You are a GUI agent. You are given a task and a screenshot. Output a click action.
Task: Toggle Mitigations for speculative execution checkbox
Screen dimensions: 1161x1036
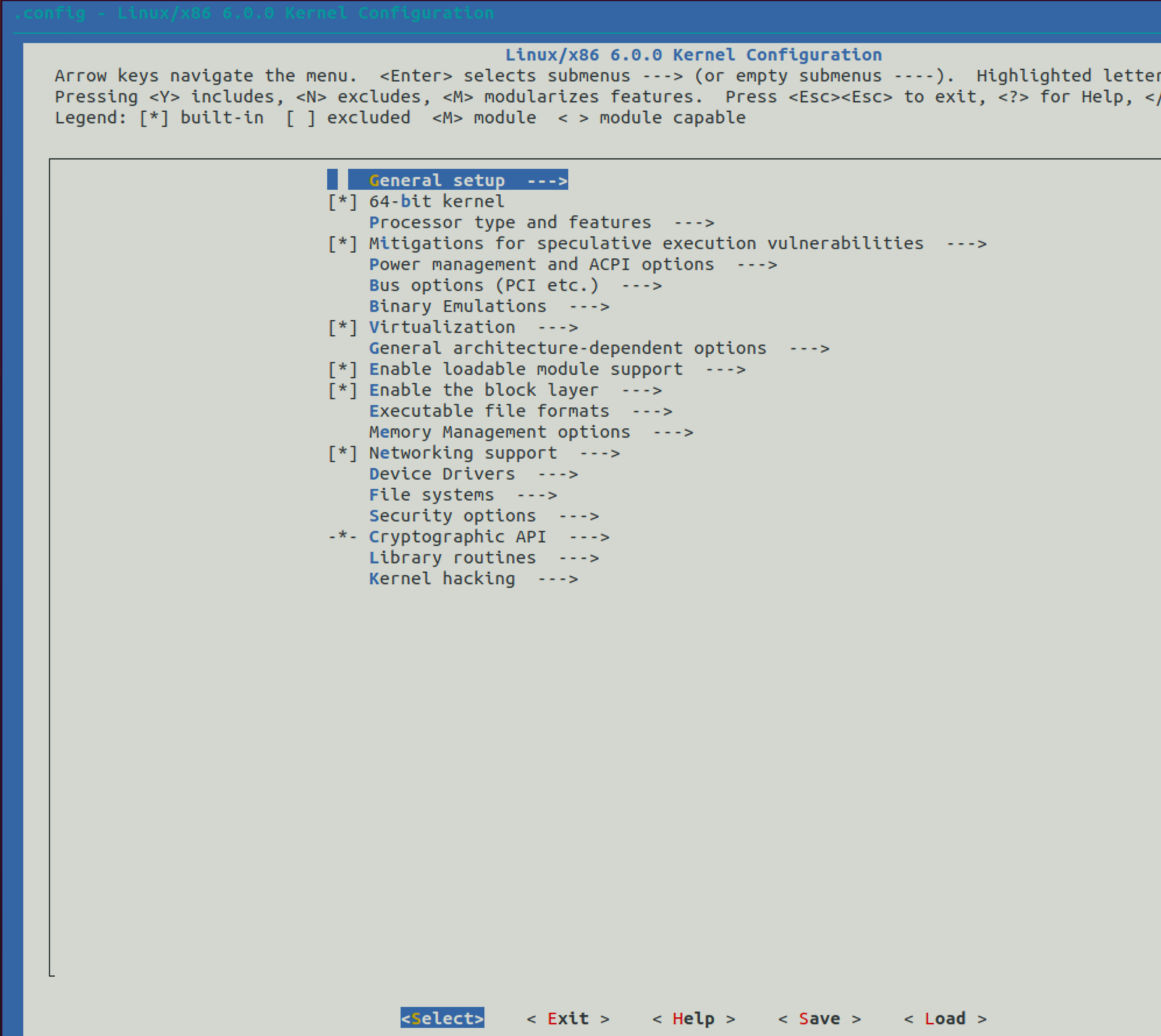tap(342, 244)
